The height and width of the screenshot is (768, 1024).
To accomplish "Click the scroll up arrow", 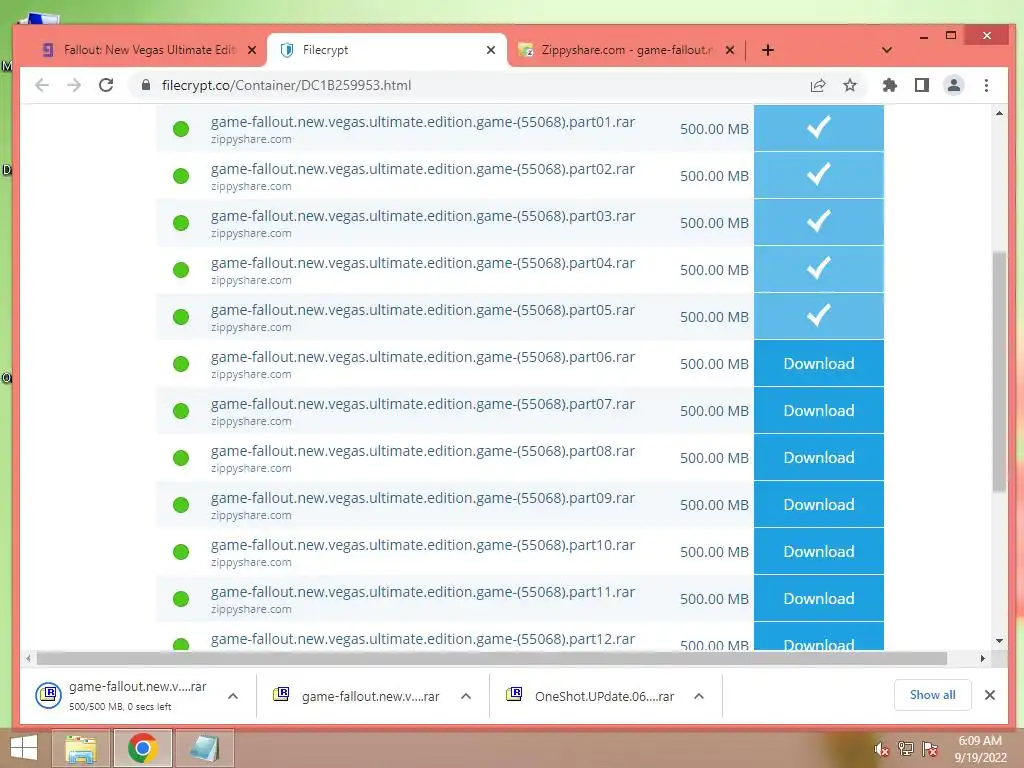I will click(999, 114).
